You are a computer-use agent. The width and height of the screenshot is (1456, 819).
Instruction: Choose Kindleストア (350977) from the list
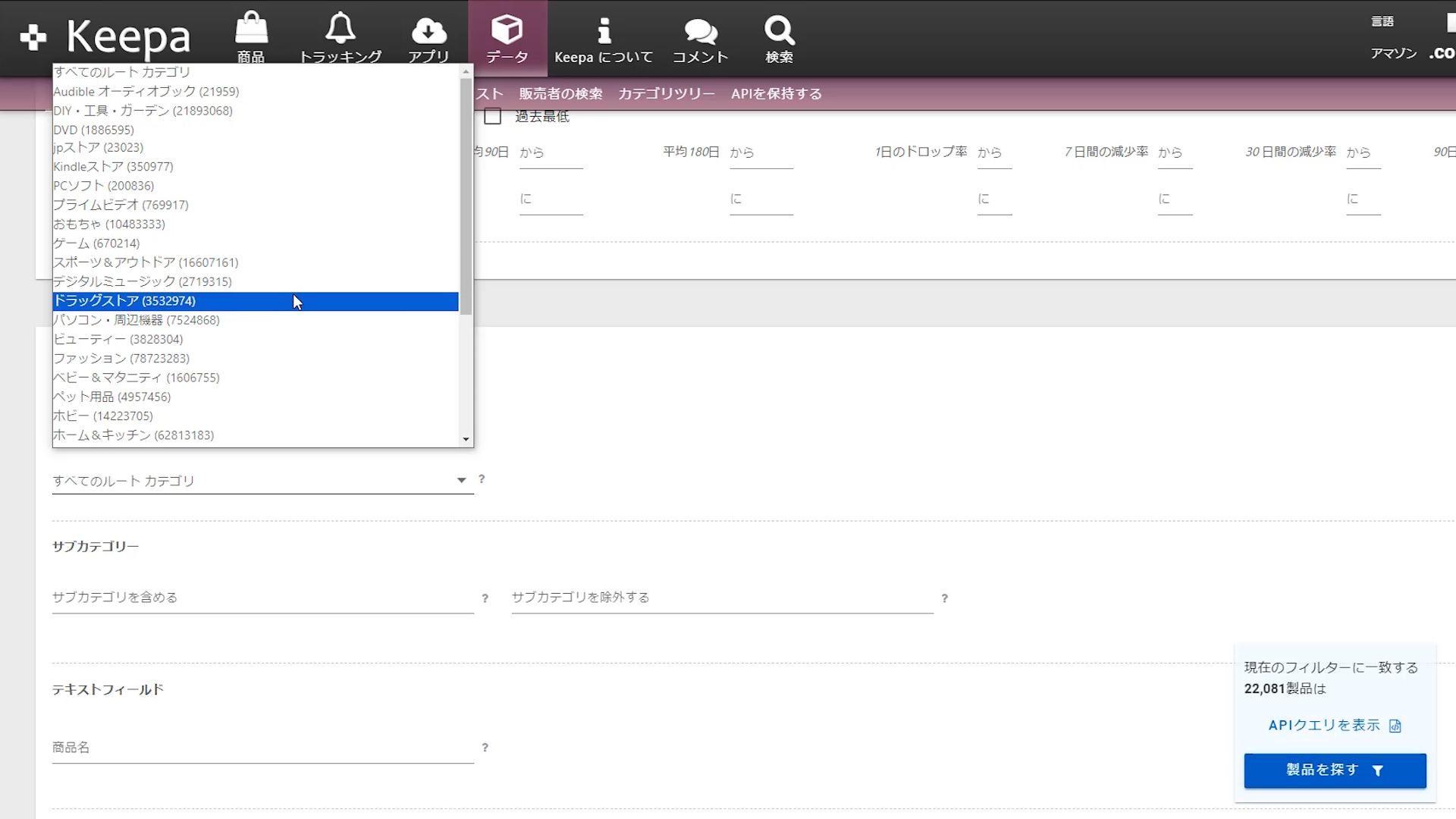point(114,167)
